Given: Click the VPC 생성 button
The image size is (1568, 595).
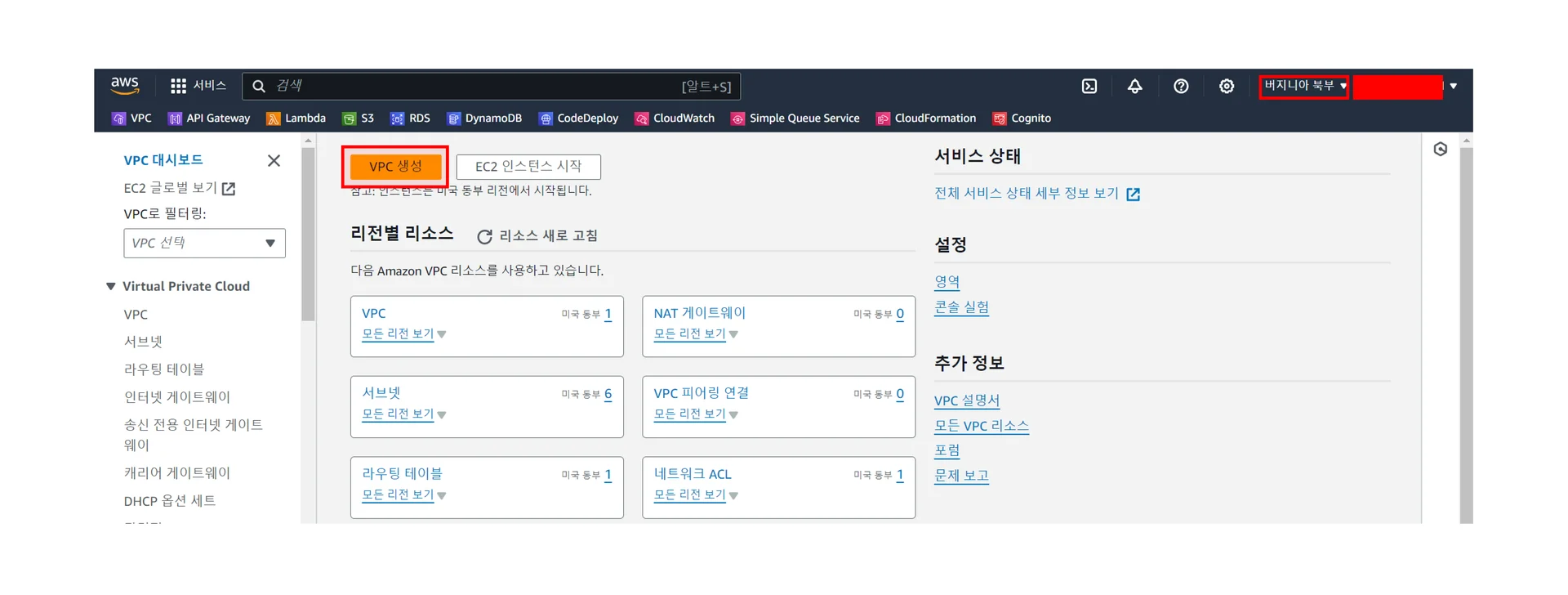Looking at the screenshot, I should (395, 167).
